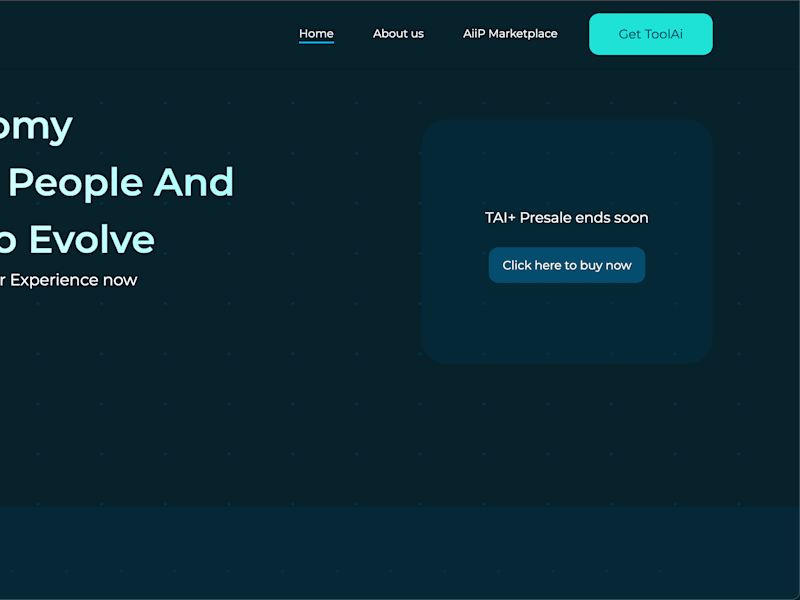Click the 'Experience now' subtitle text
Image resolution: width=800 pixels, height=600 pixels.
coord(73,280)
